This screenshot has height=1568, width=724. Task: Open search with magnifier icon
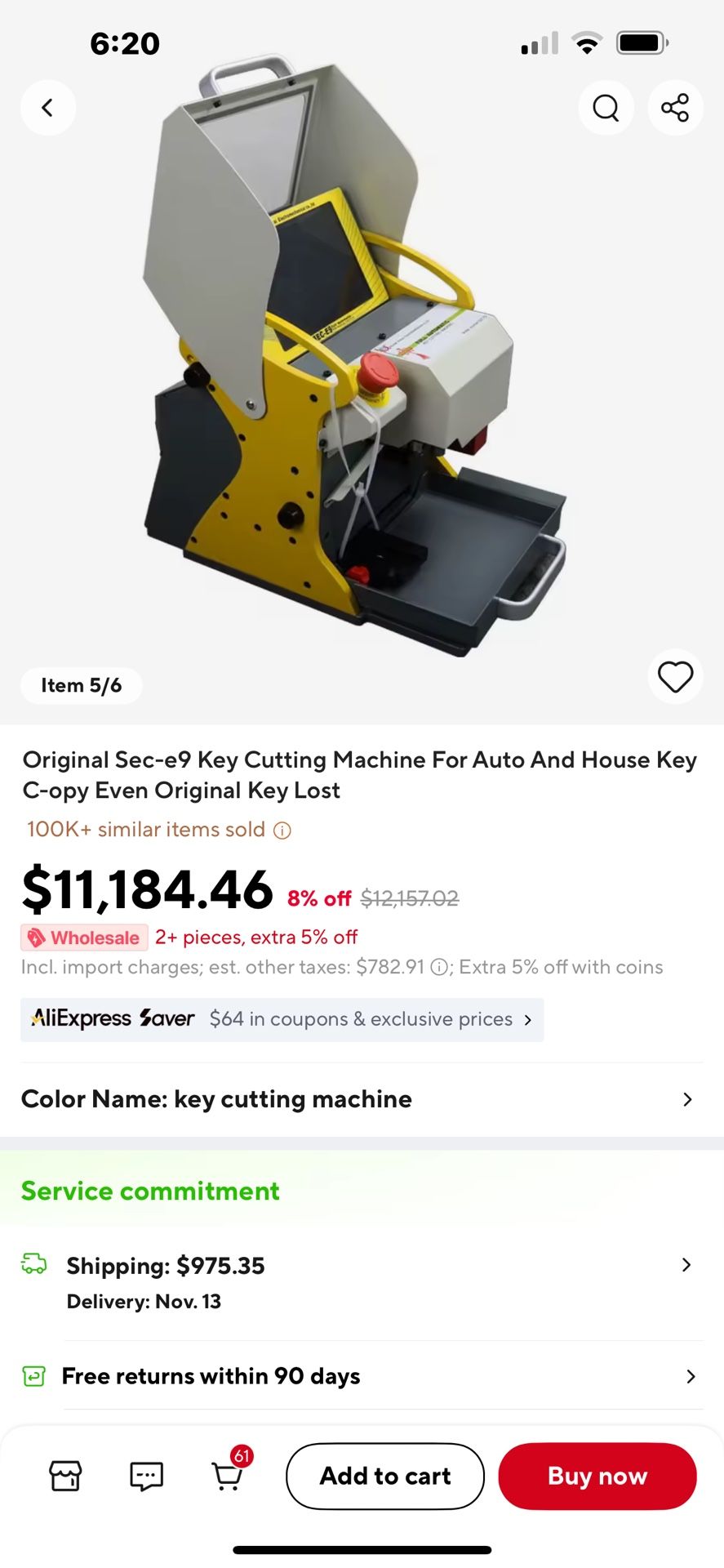[x=606, y=108]
